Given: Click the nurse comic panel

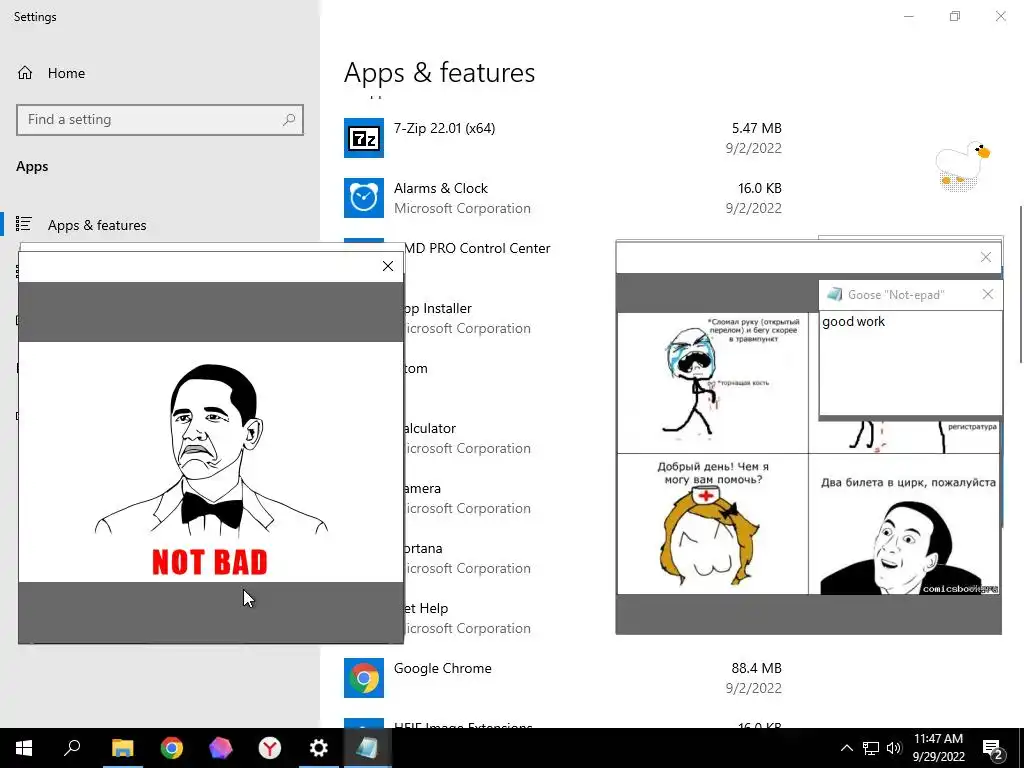Looking at the screenshot, I should point(712,524).
